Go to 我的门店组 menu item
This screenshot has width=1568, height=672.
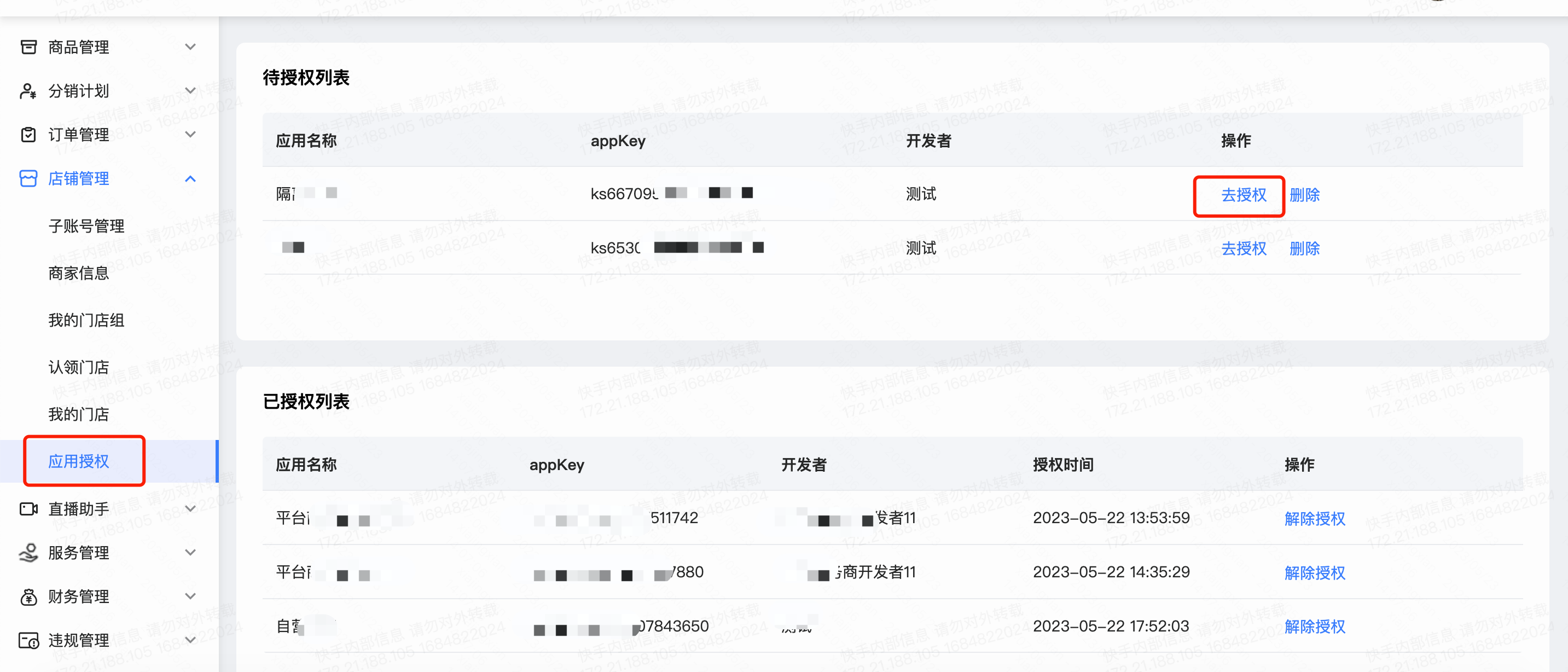click(x=86, y=320)
